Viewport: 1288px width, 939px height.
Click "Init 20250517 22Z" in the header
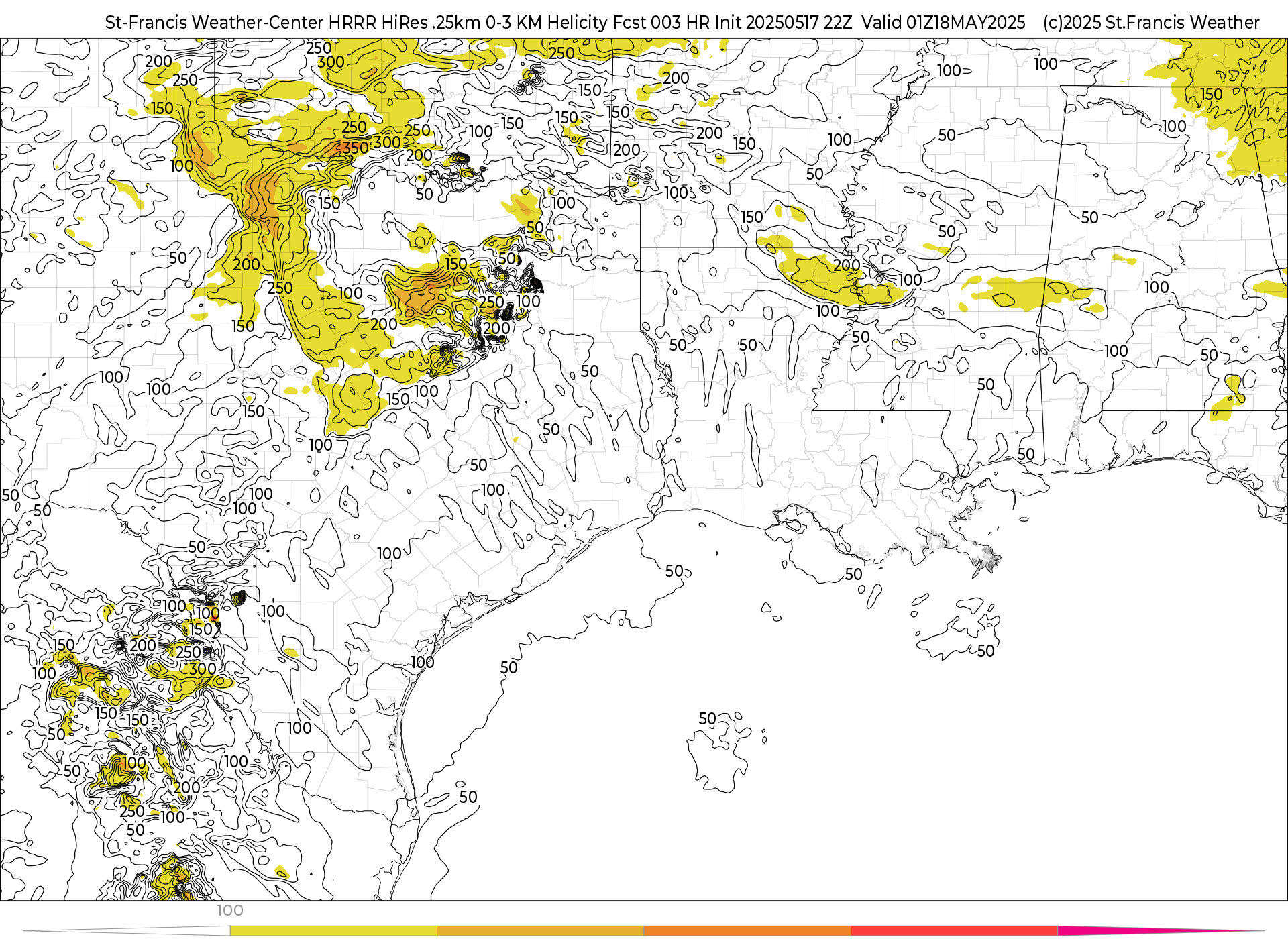784,23
